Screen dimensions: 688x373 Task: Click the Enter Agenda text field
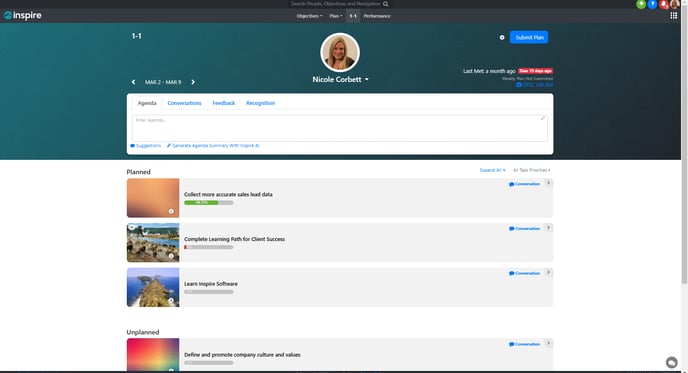pyautogui.click(x=340, y=128)
